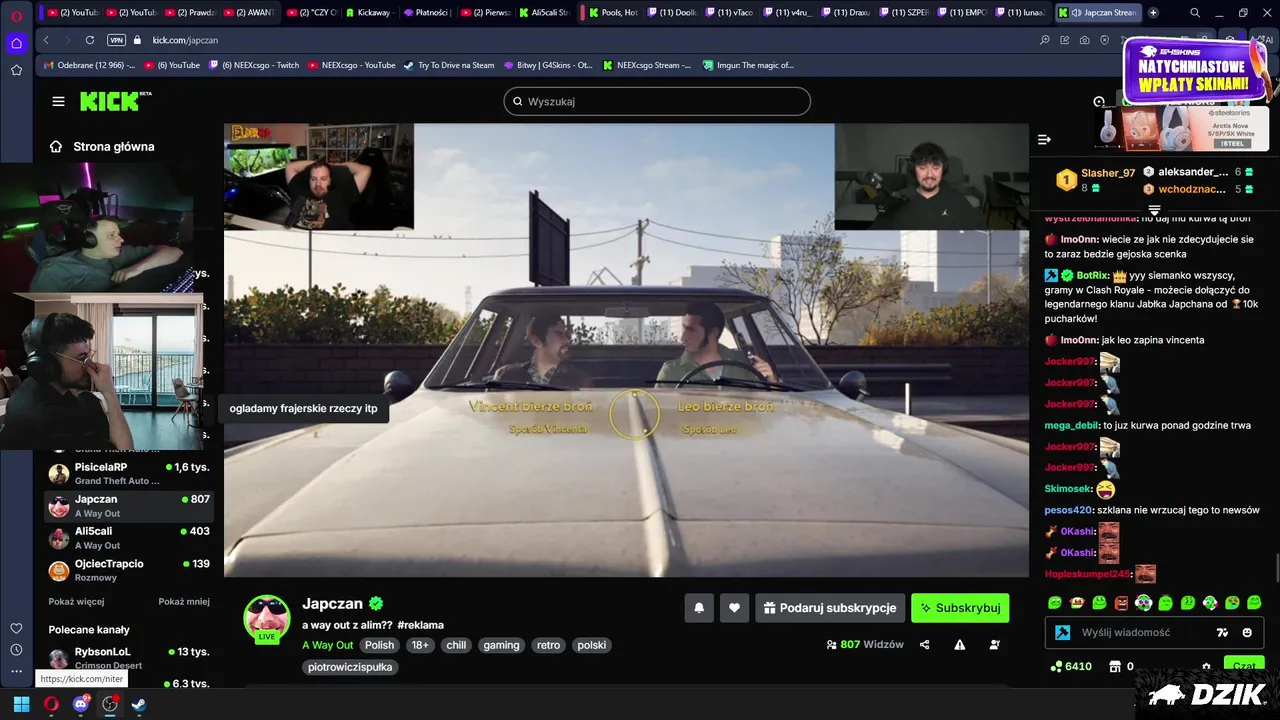This screenshot has width=1280, height=720.
Task: Open the chat shop icon
Action: tap(1116, 666)
